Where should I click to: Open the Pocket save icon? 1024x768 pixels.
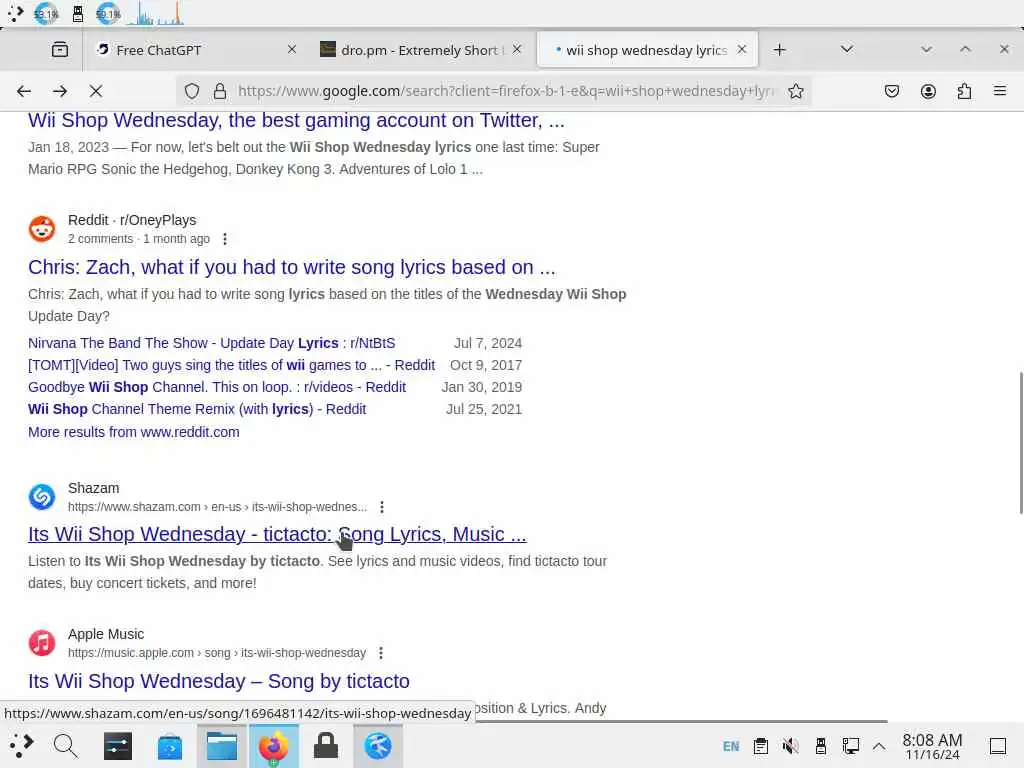click(891, 91)
